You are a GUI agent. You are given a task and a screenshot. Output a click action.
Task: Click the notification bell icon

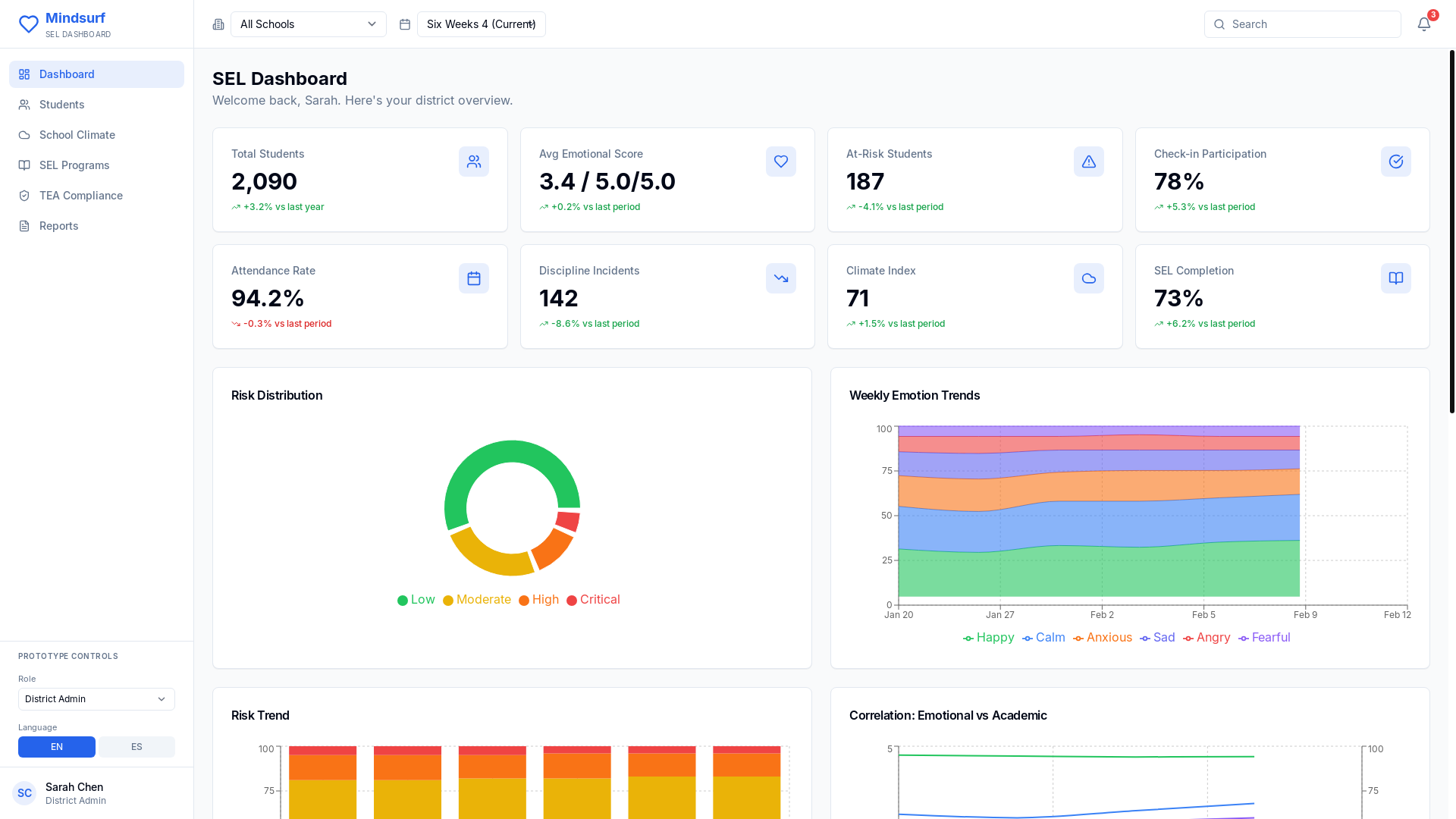click(x=1423, y=24)
